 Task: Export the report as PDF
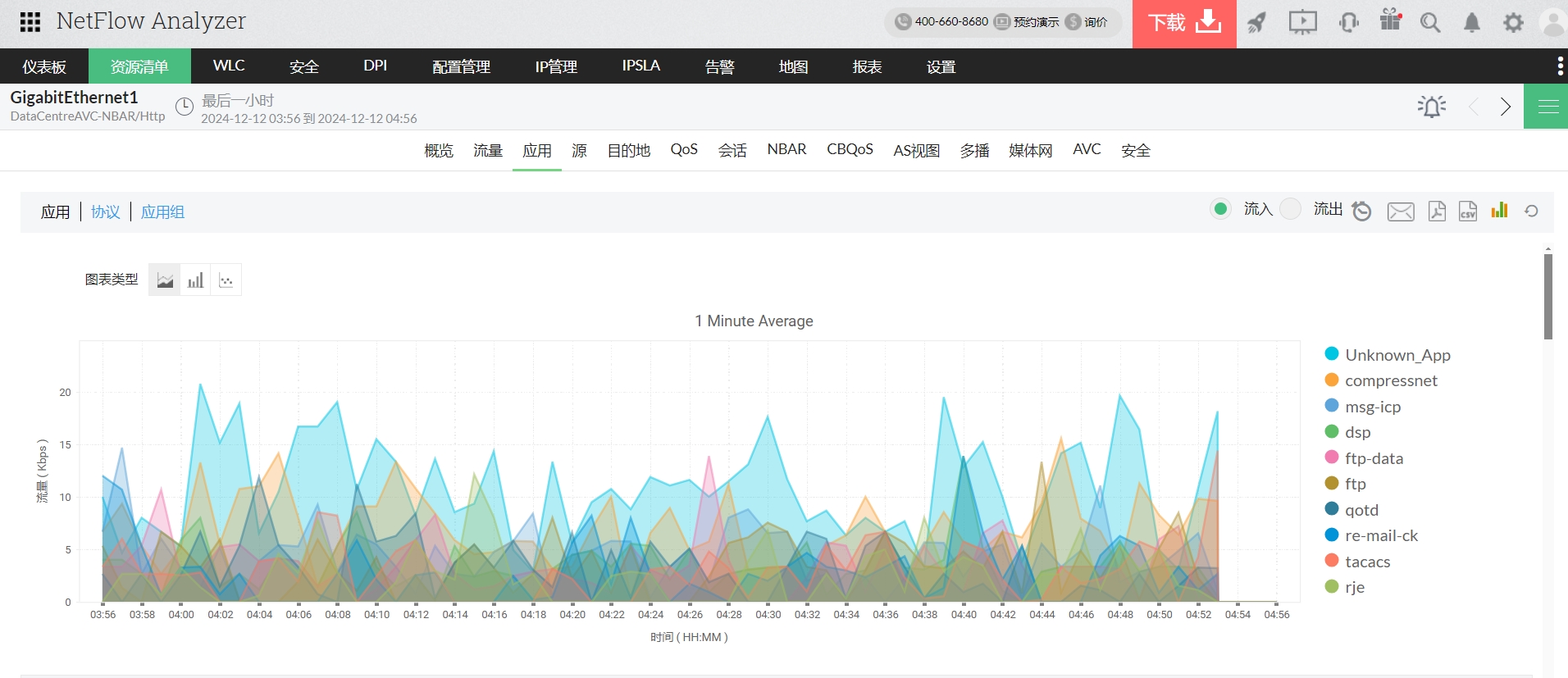(x=1436, y=212)
